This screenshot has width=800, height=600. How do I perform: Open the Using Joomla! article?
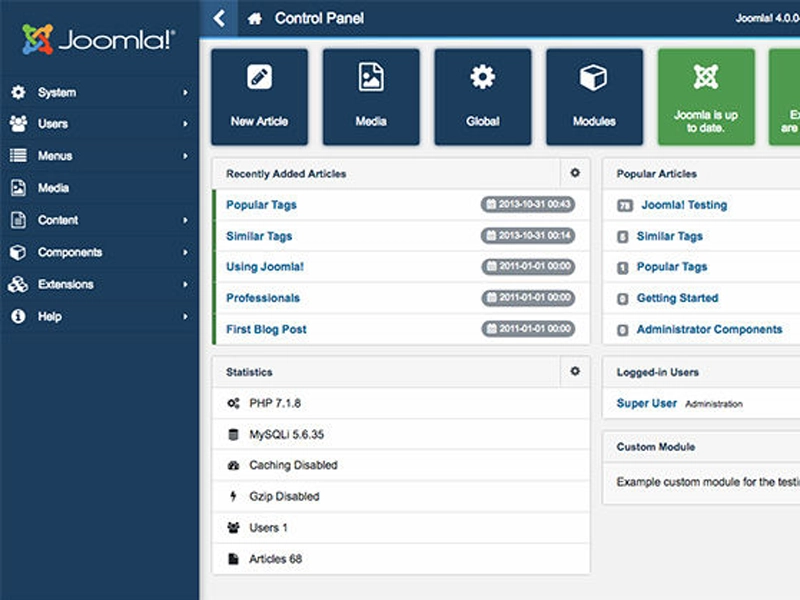click(x=265, y=267)
